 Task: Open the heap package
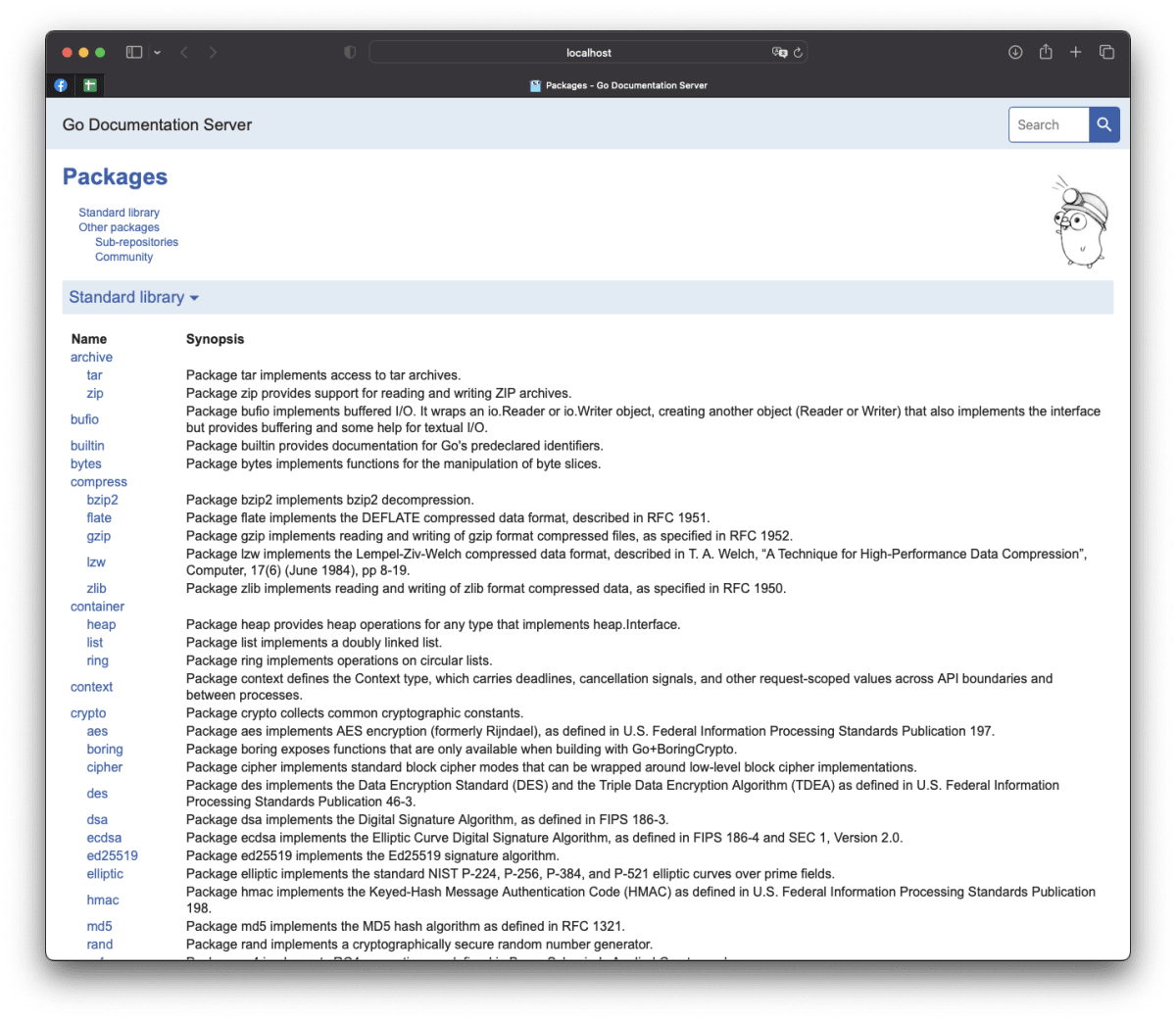pyautogui.click(x=101, y=625)
